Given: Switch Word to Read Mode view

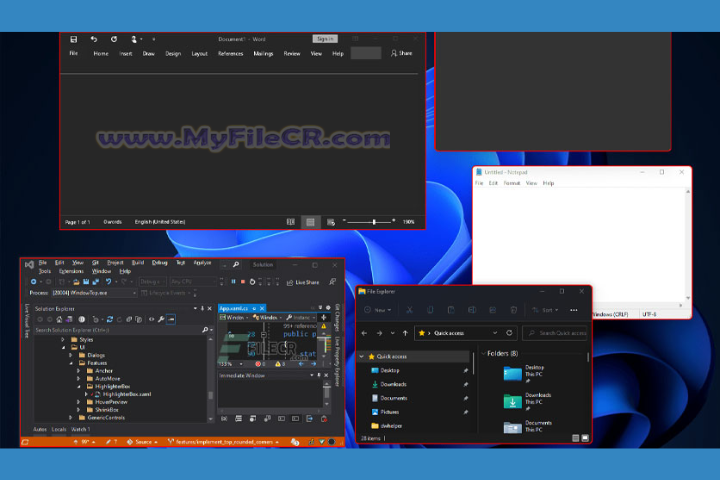Looking at the screenshot, I should click(x=291, y=222).
